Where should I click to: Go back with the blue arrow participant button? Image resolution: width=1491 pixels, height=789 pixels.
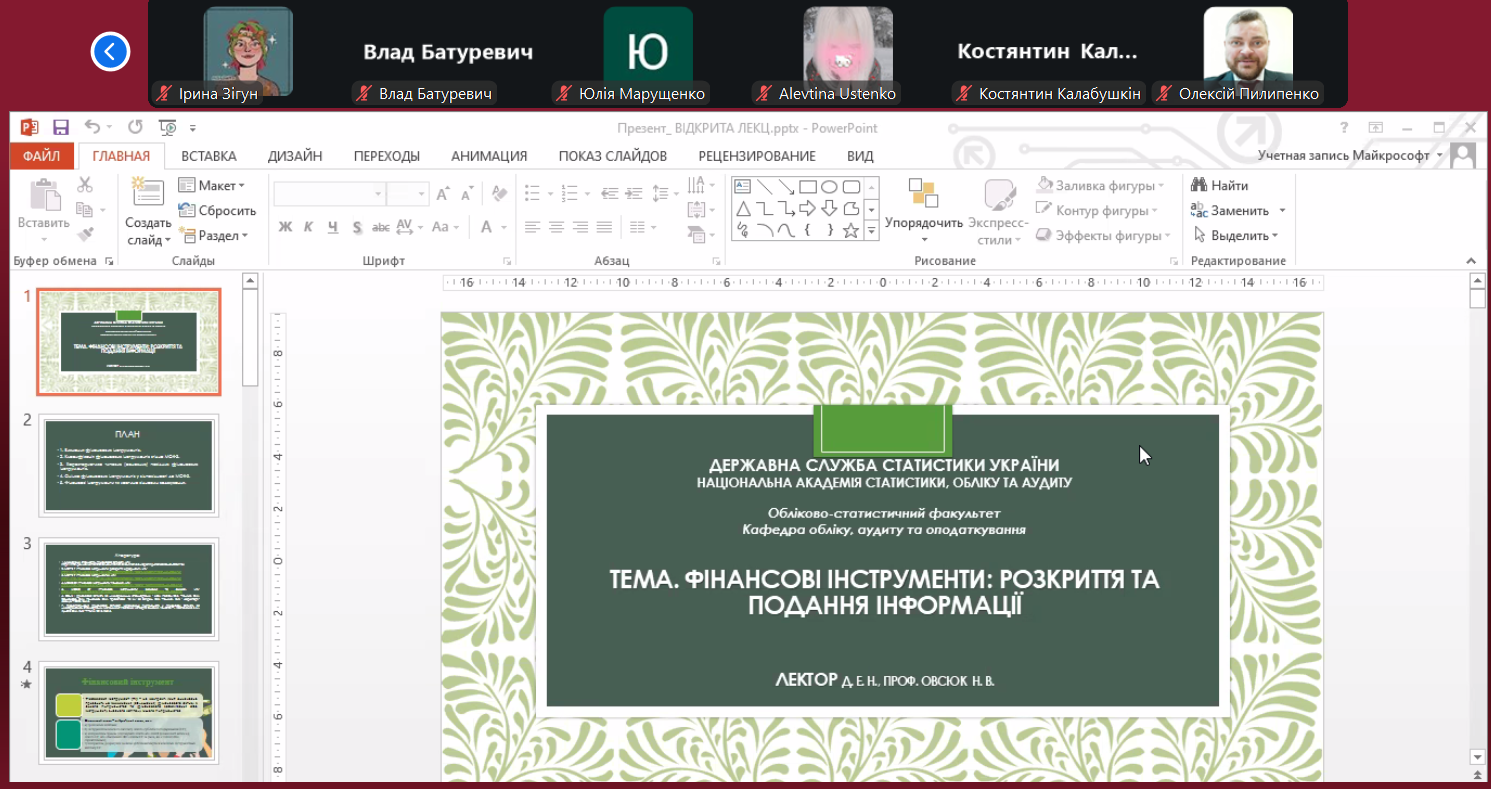point(110,52)
